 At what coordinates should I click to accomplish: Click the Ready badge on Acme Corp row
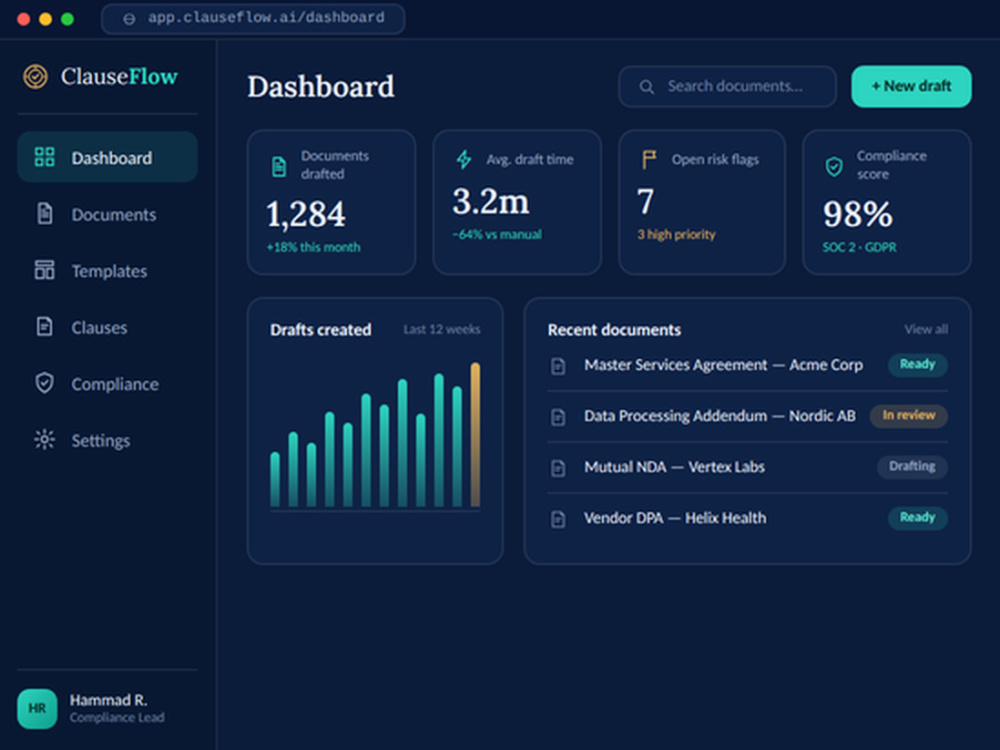pyautogui.click(x=918, y=364)
